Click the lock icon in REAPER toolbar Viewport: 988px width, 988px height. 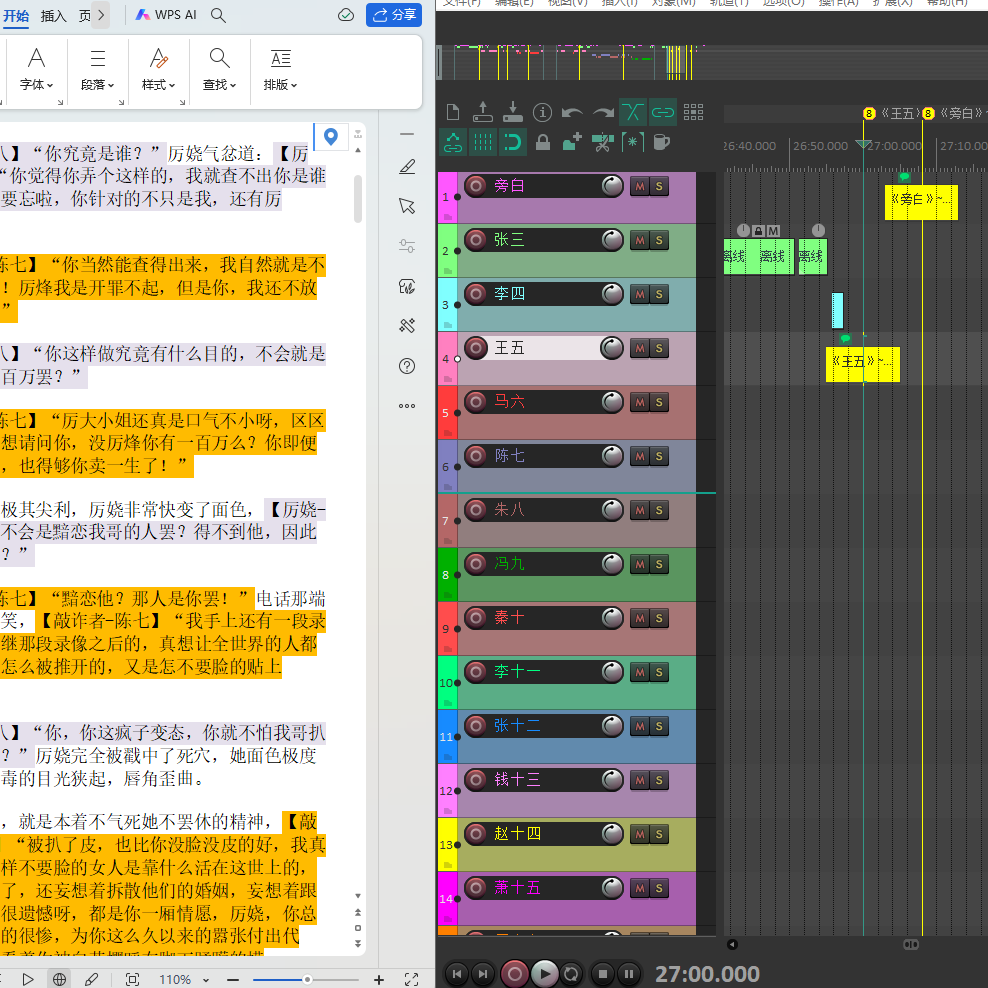coord(543,142)
